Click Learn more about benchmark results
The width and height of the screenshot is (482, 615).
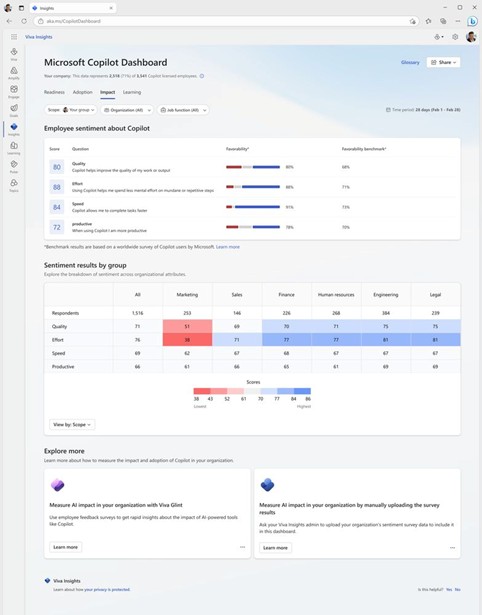(x=227, y=247)
